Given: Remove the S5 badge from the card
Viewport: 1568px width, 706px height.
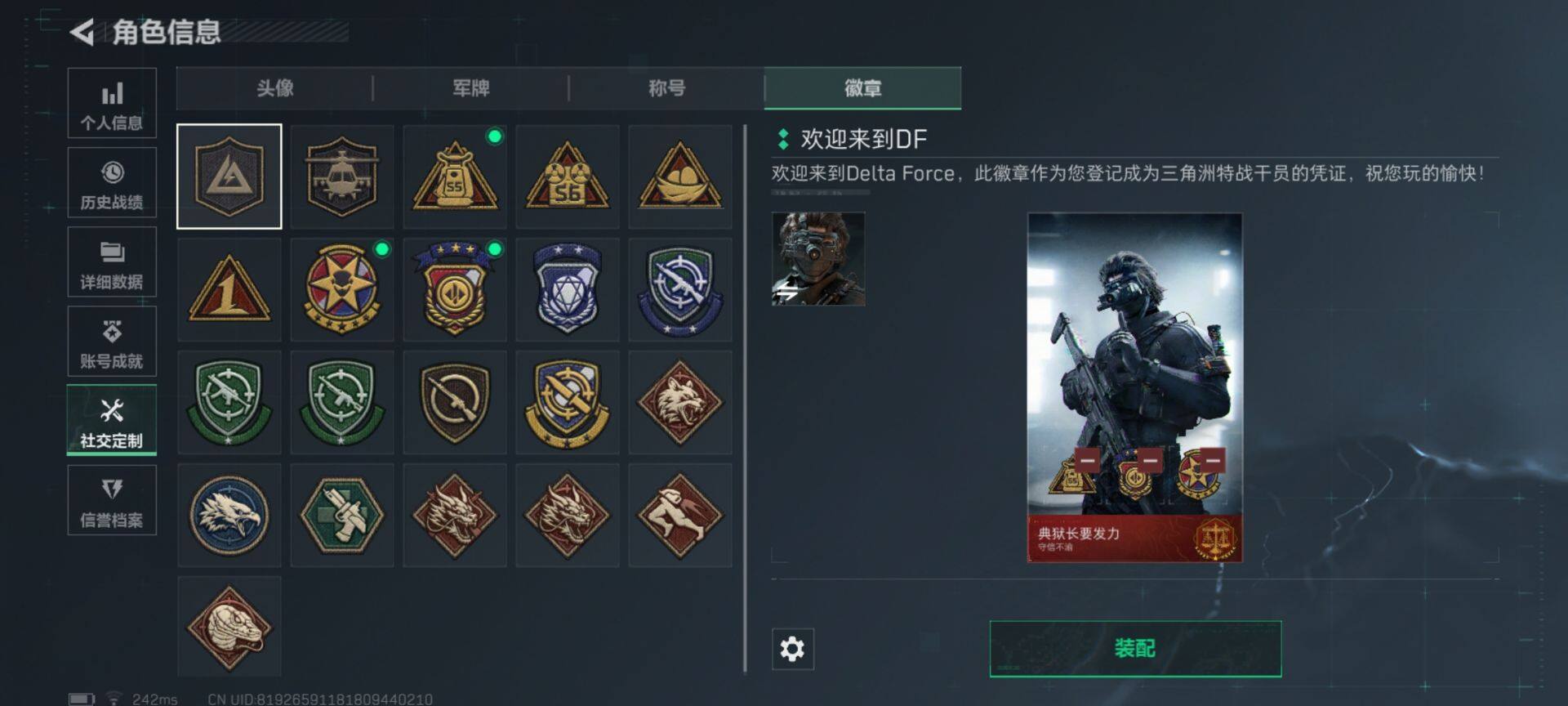Looking at the screenshot, I should [x=1087, y=460].
